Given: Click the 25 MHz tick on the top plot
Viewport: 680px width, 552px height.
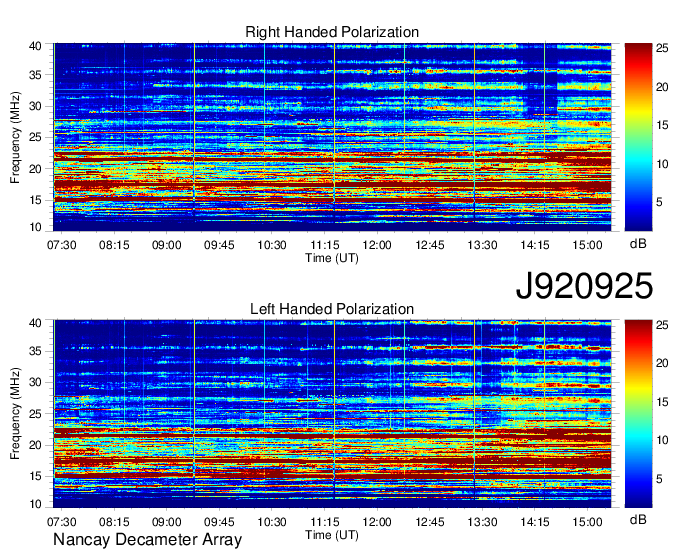Looking at the screenshot, I should pos(36,137).
